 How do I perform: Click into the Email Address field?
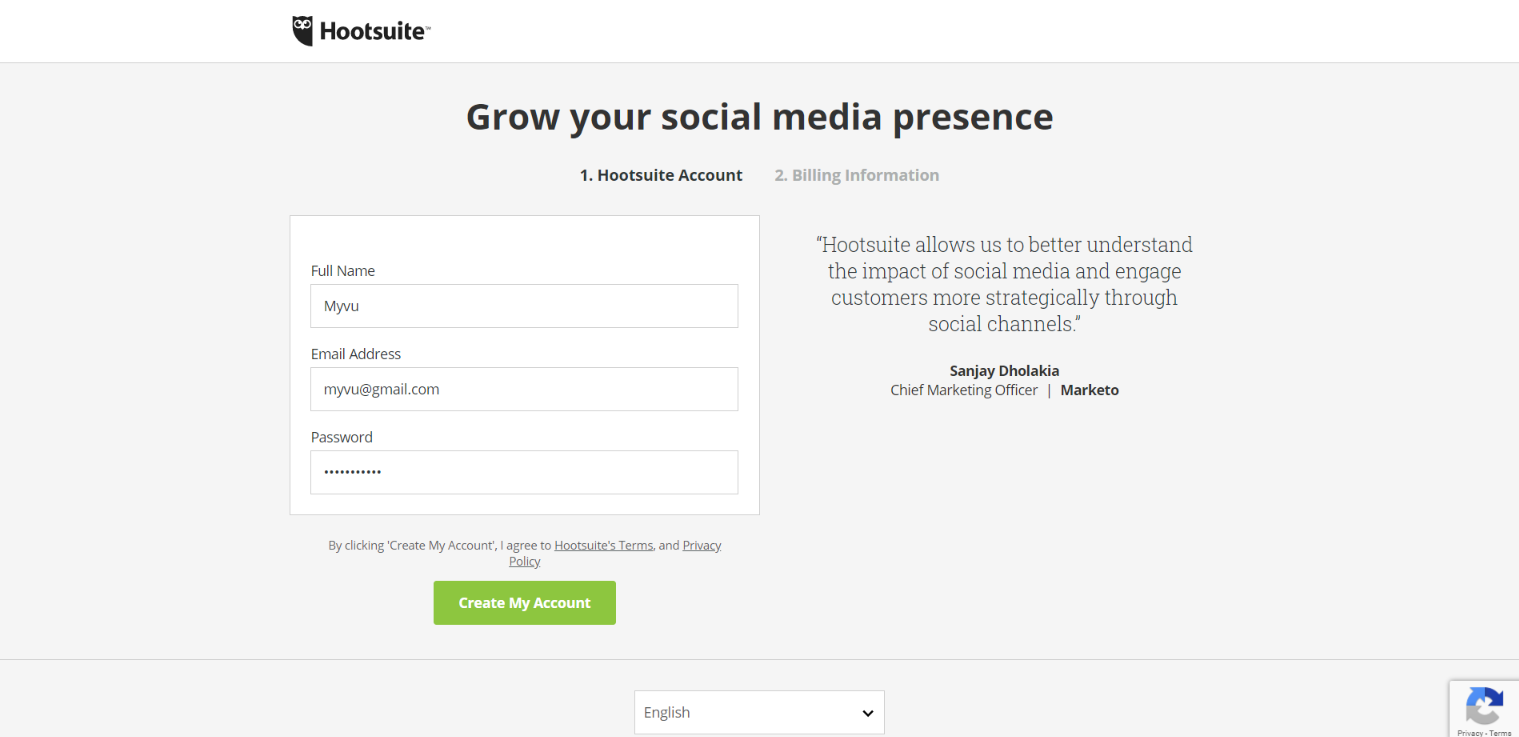[524, 389]
